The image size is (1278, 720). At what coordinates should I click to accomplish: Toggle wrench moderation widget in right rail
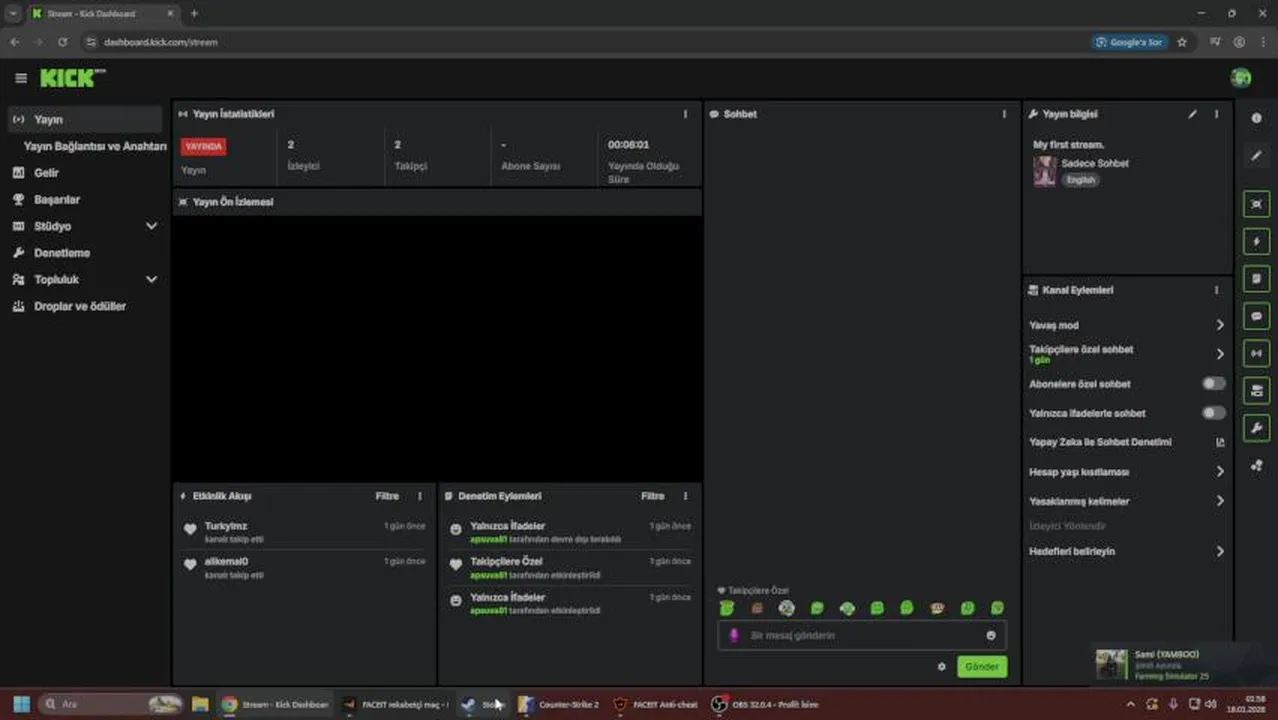1256,428
